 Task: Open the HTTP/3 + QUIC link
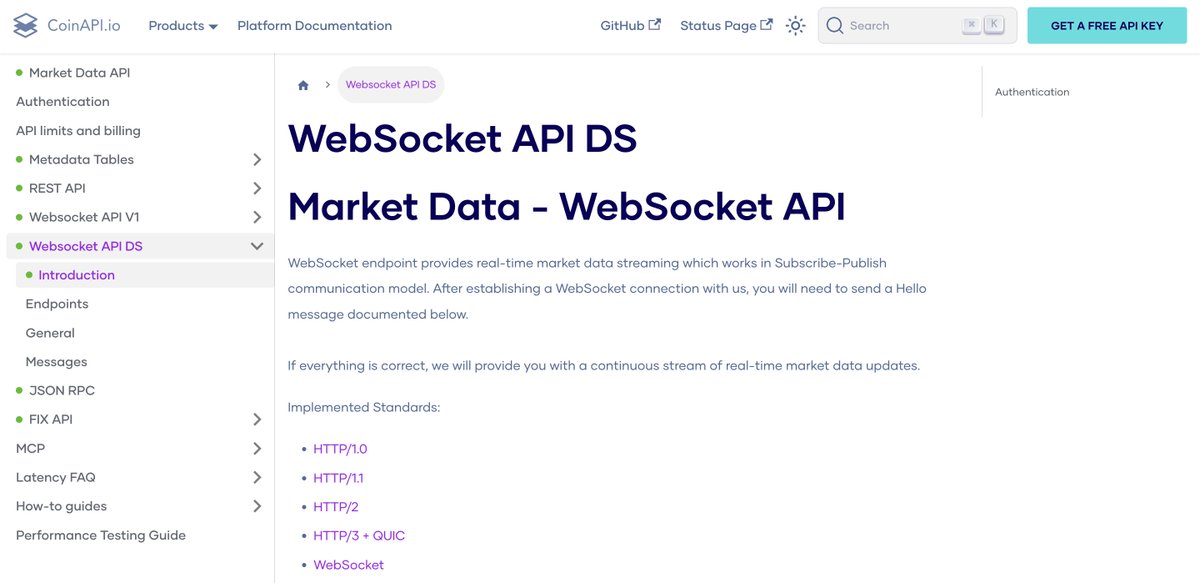[x=359, y=535]
